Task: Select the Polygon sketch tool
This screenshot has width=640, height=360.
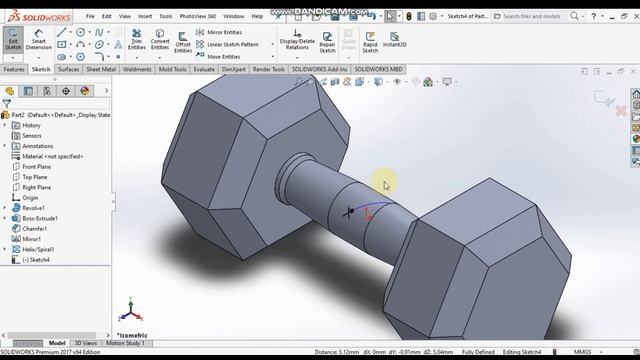Action: 80,56
